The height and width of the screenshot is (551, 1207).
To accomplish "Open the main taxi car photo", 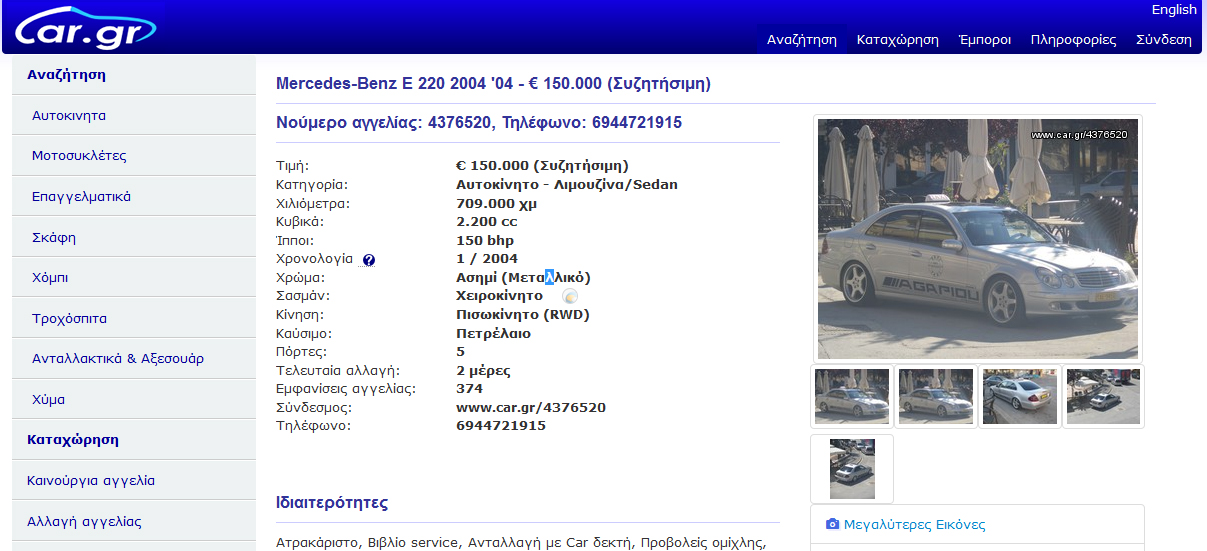I will point(977,238).
